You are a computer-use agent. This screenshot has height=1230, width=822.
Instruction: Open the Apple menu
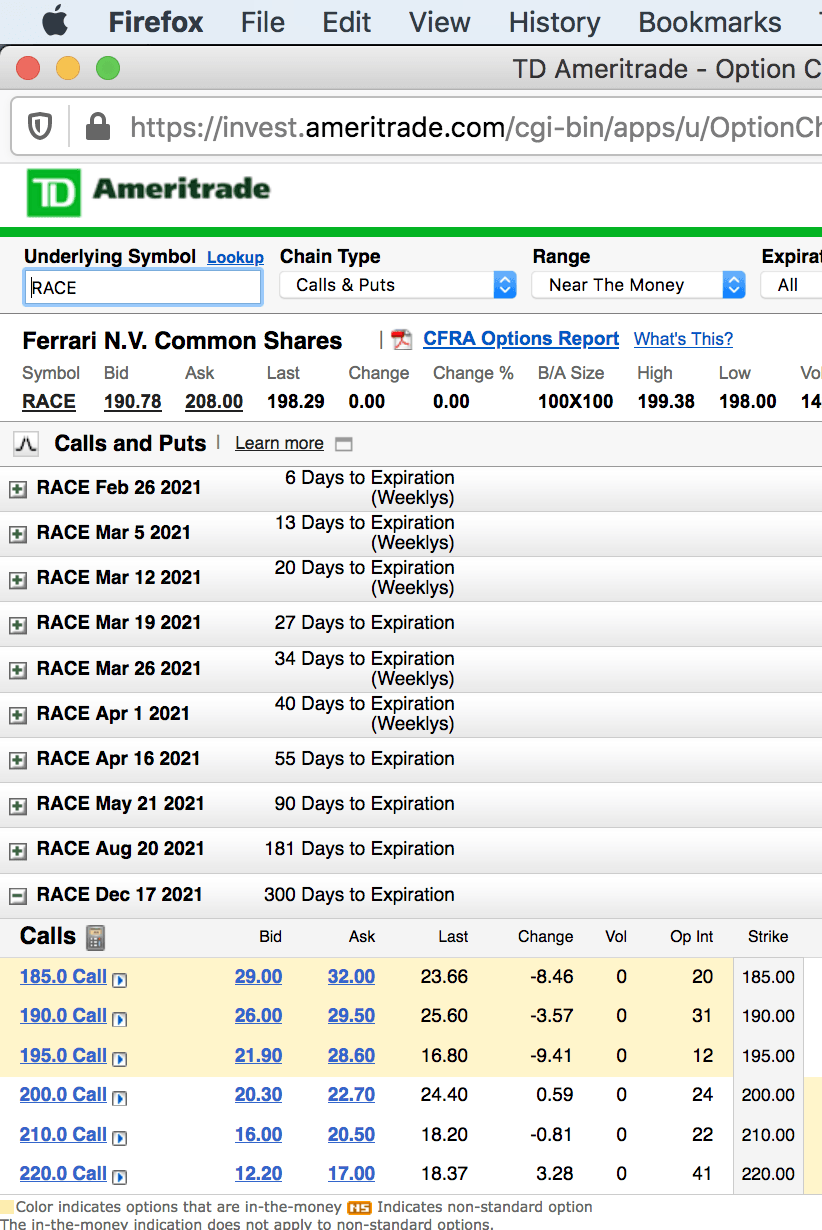[x=55, y=21]
